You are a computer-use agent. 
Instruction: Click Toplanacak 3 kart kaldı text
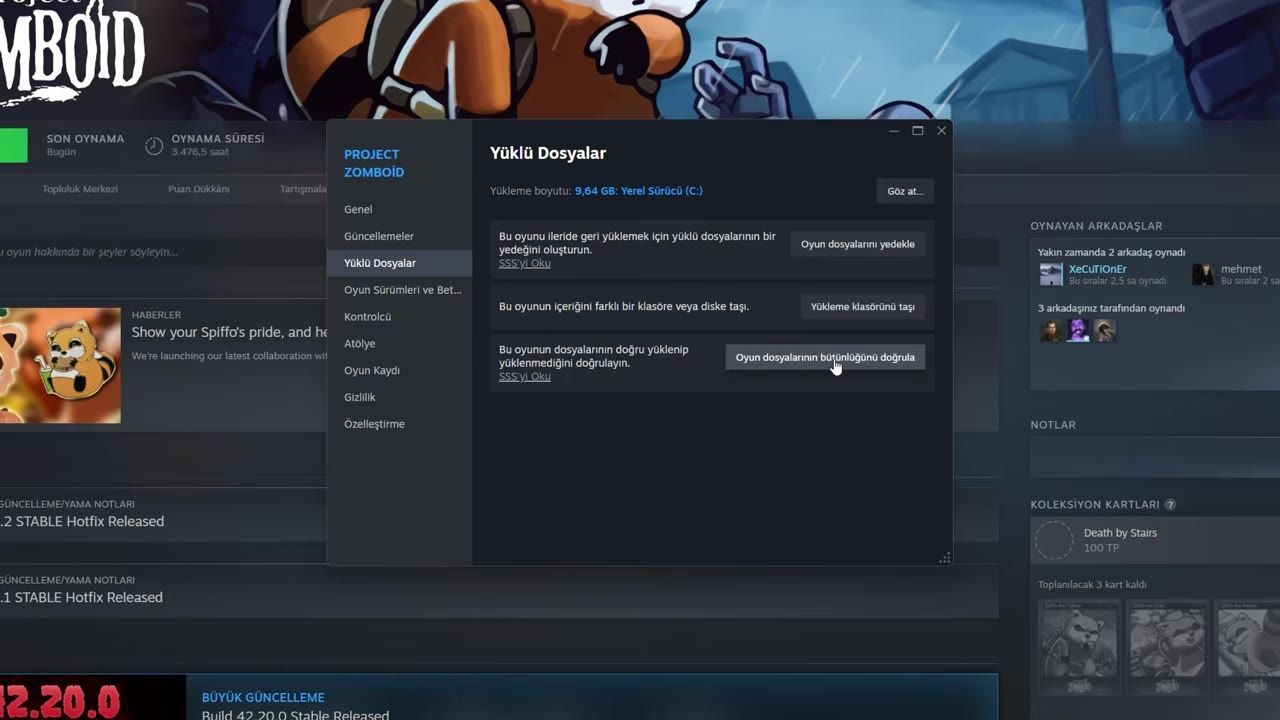tap(1092, 585)
